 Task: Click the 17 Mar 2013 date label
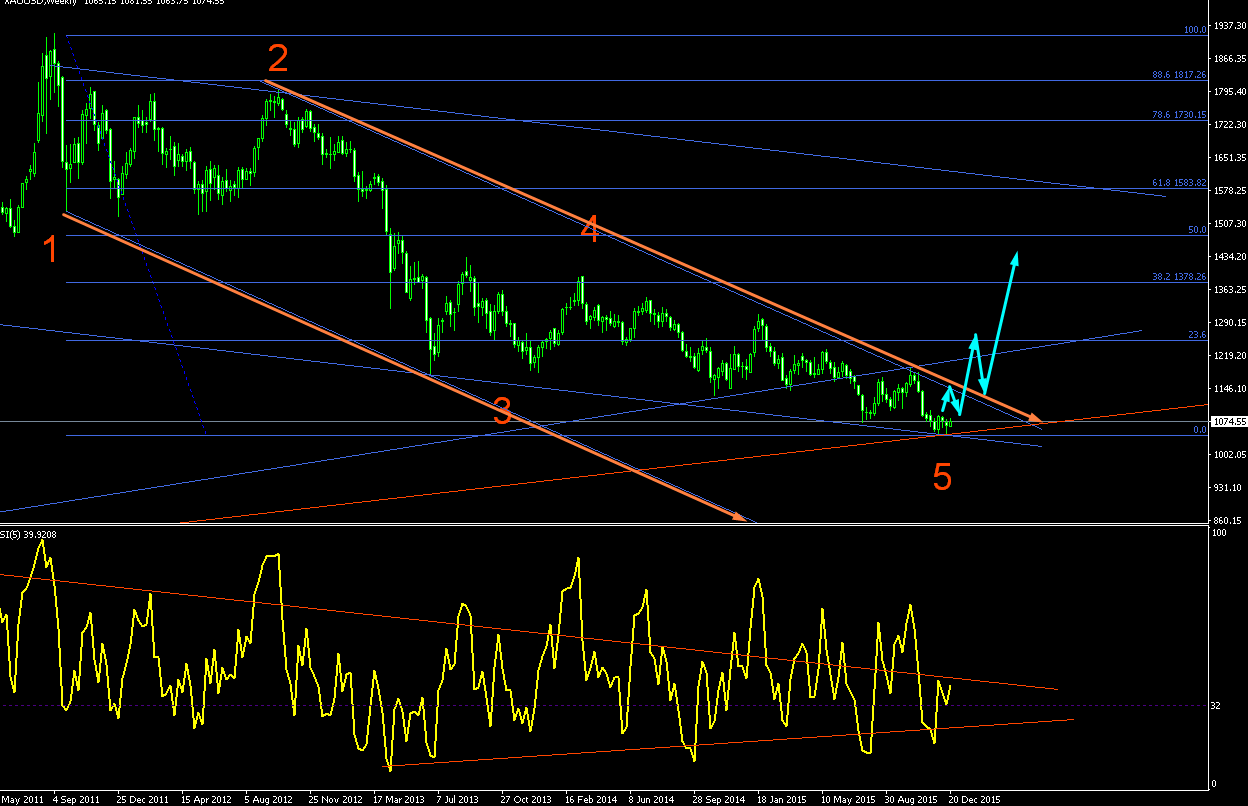coord(398,800)
